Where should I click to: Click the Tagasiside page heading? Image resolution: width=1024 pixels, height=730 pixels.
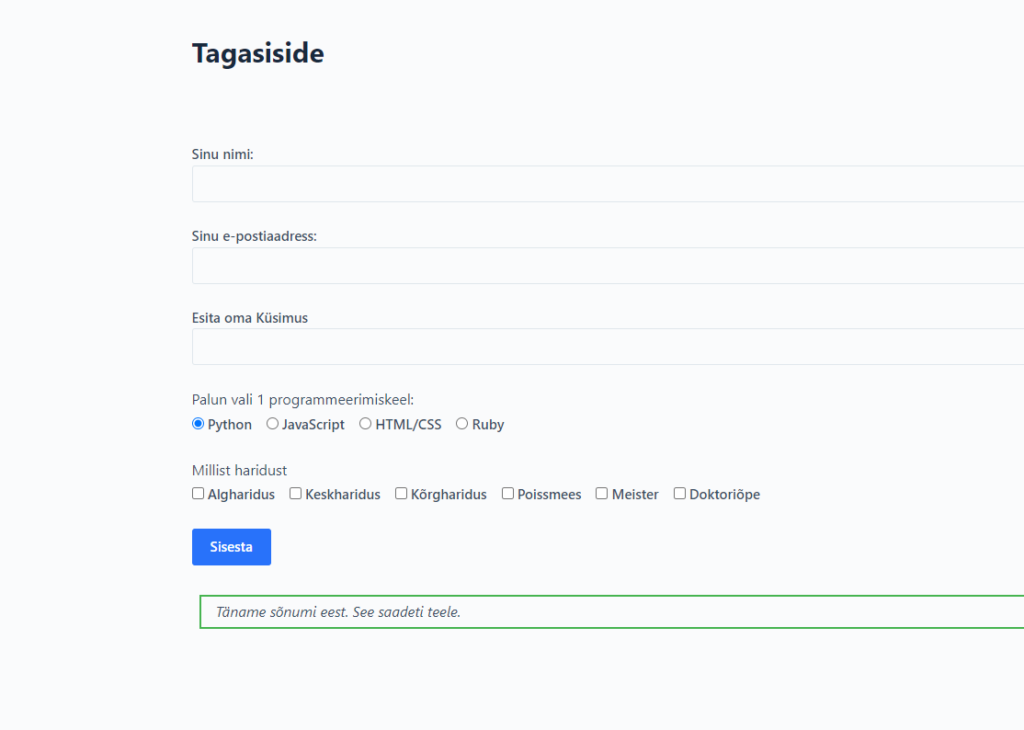point(258,53)
